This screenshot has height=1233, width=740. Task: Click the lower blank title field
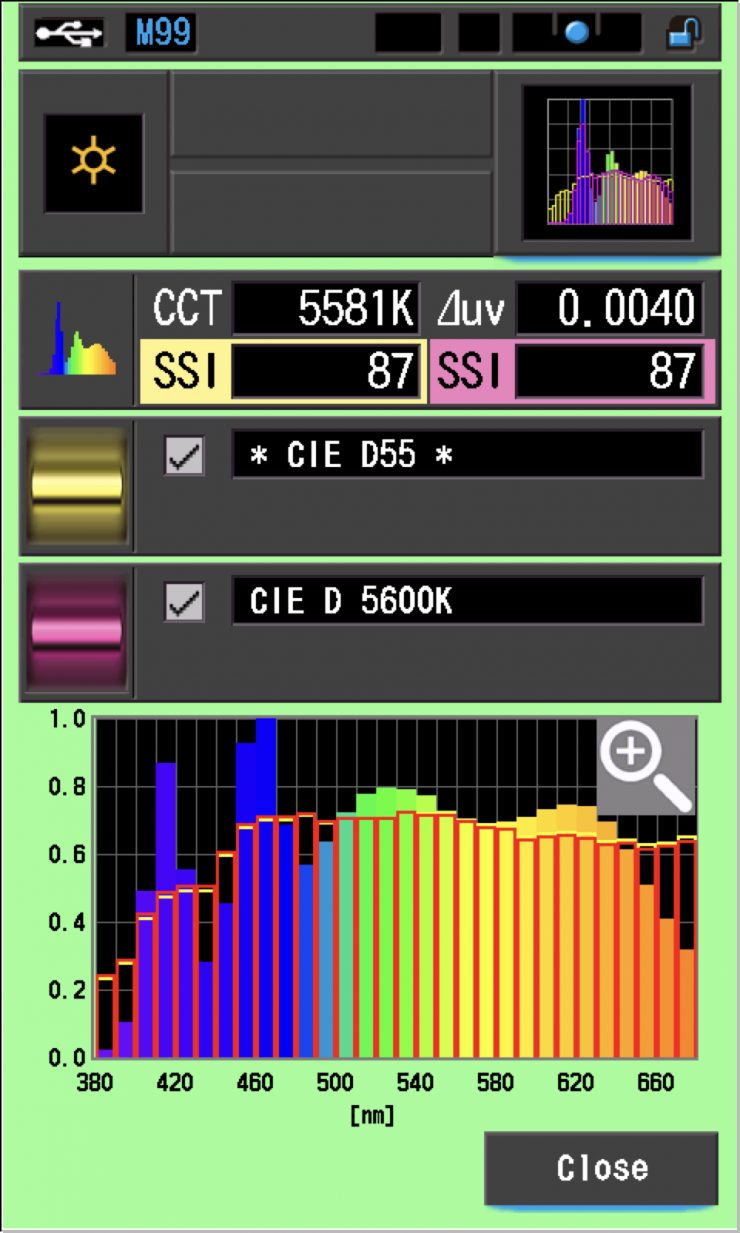pos(332,212)
